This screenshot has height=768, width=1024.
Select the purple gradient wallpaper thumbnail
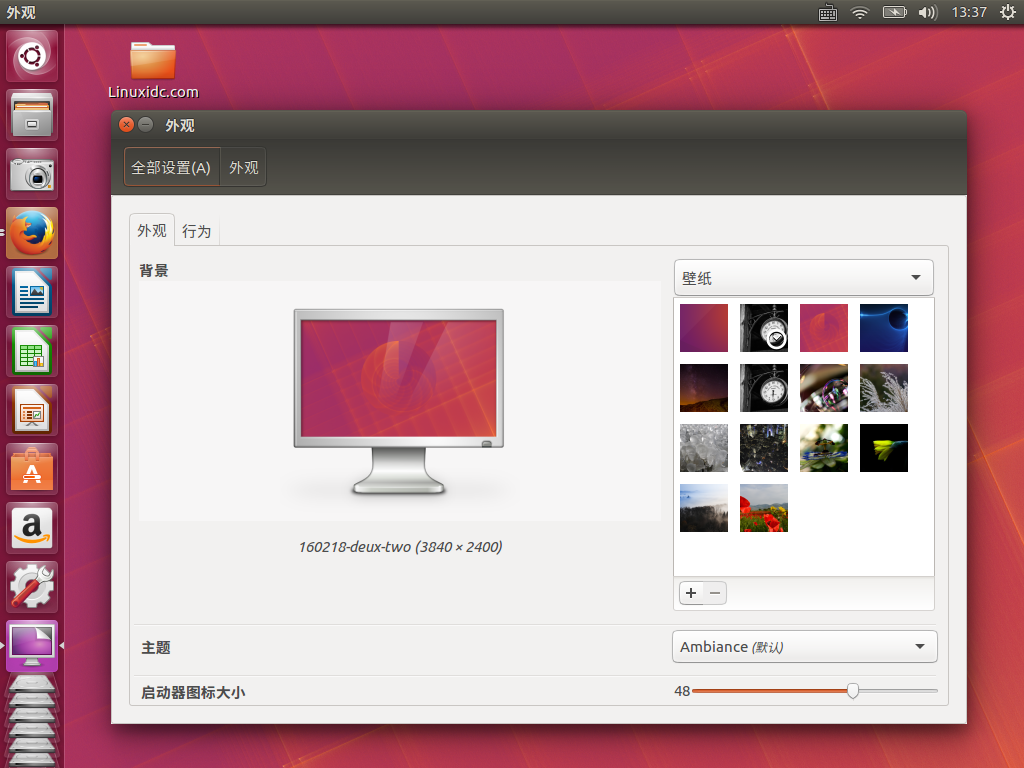(x=704, y=328)
